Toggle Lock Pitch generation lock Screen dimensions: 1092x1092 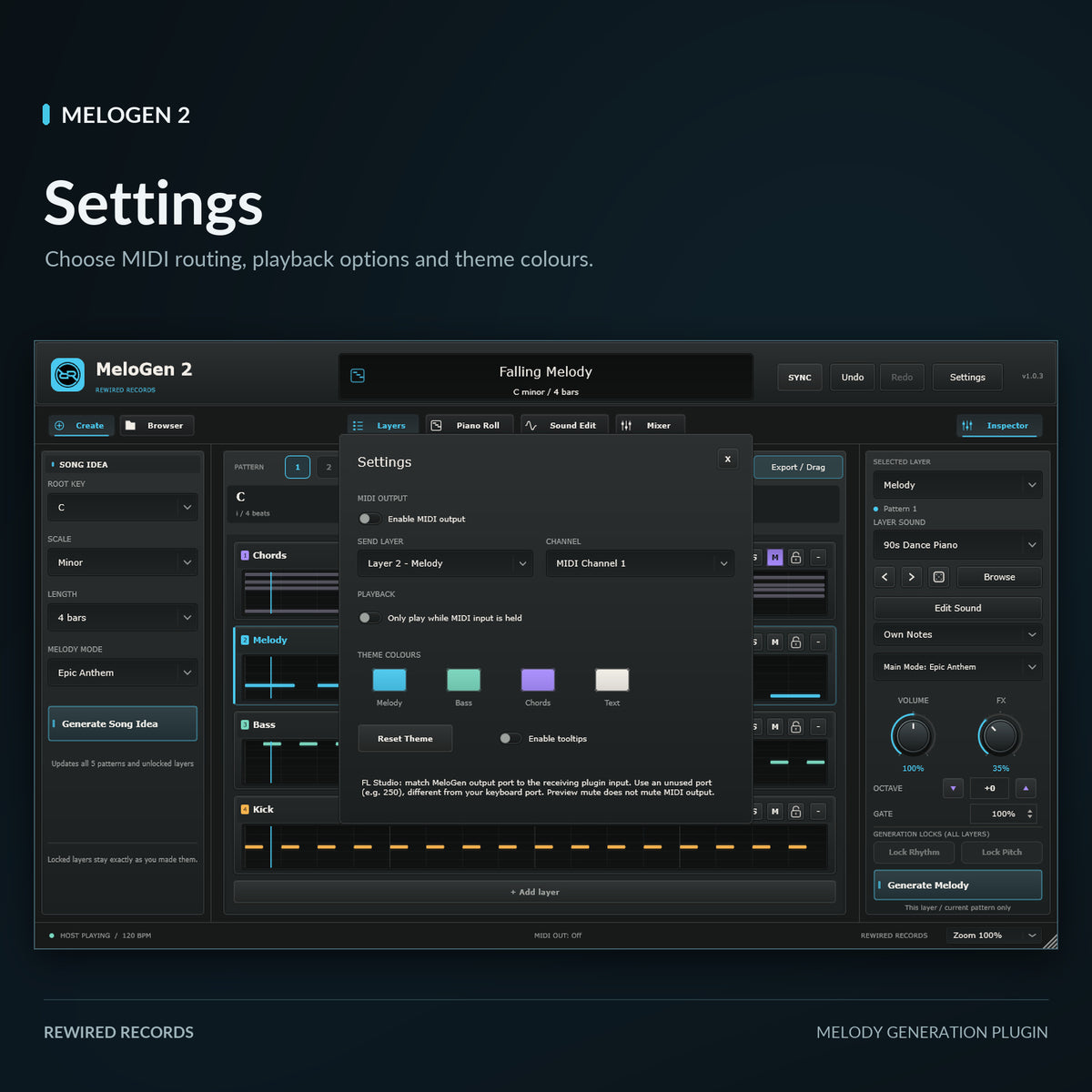click(1001, 853)
